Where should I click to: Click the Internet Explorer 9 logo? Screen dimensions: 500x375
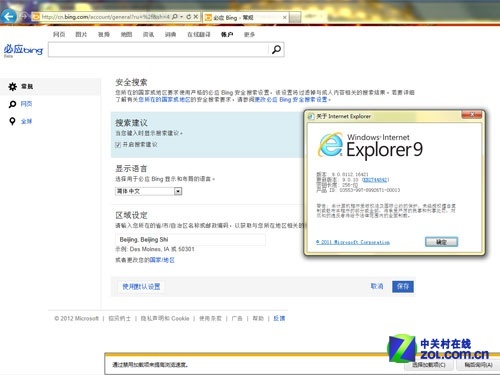[x=370, y=146]
